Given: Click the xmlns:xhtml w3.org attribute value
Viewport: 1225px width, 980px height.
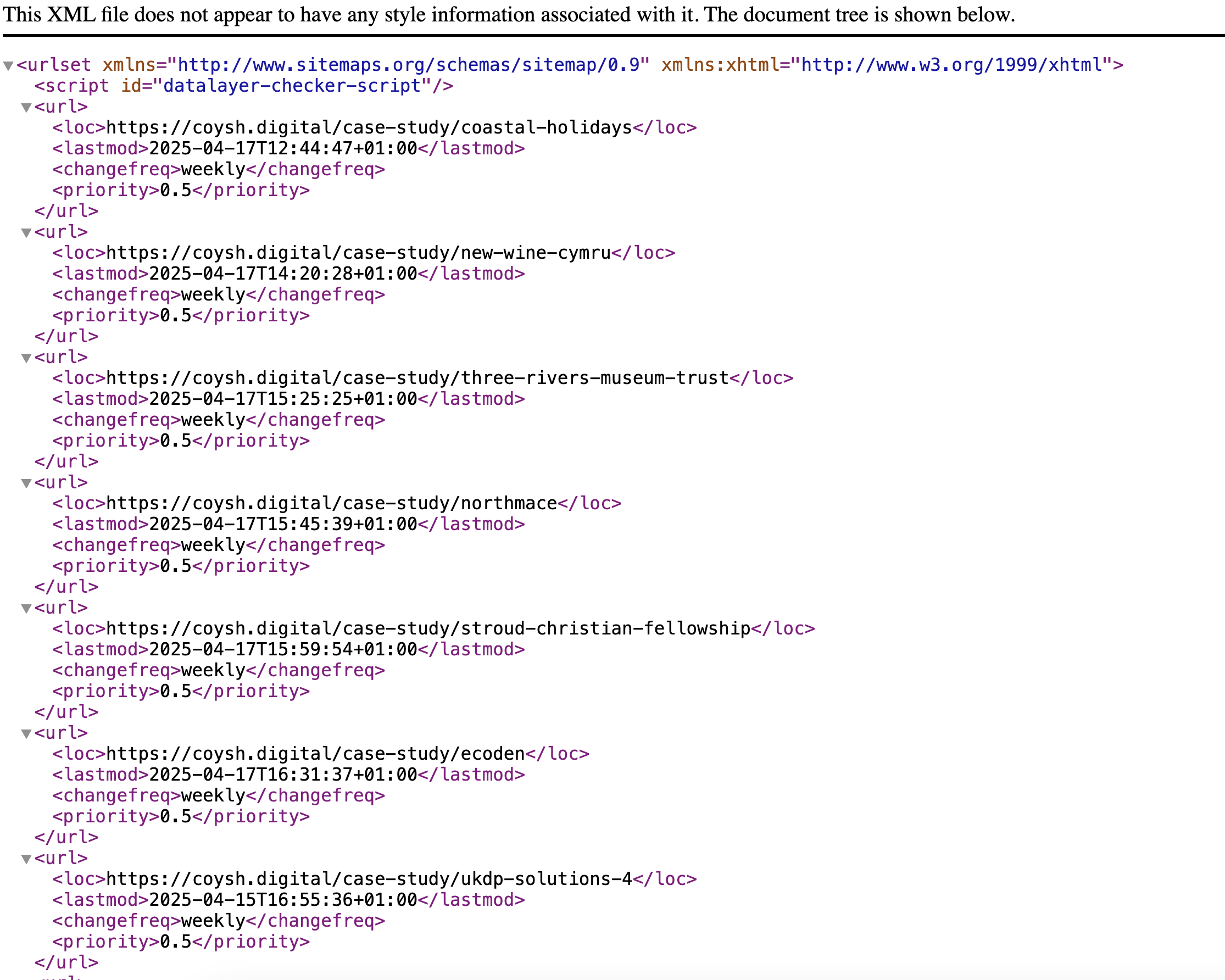Looking at the screenshot, I should [951, 65].
